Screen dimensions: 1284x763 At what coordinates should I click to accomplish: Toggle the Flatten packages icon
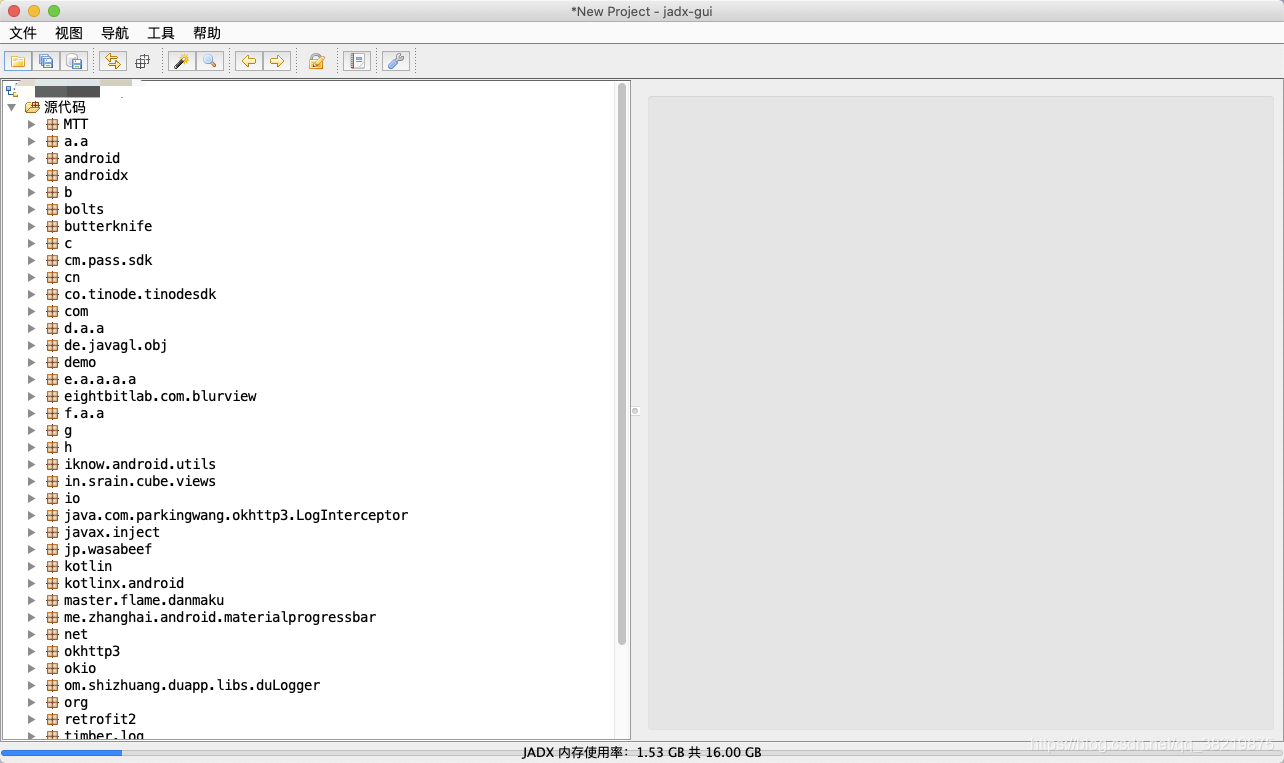click(142, 61)
